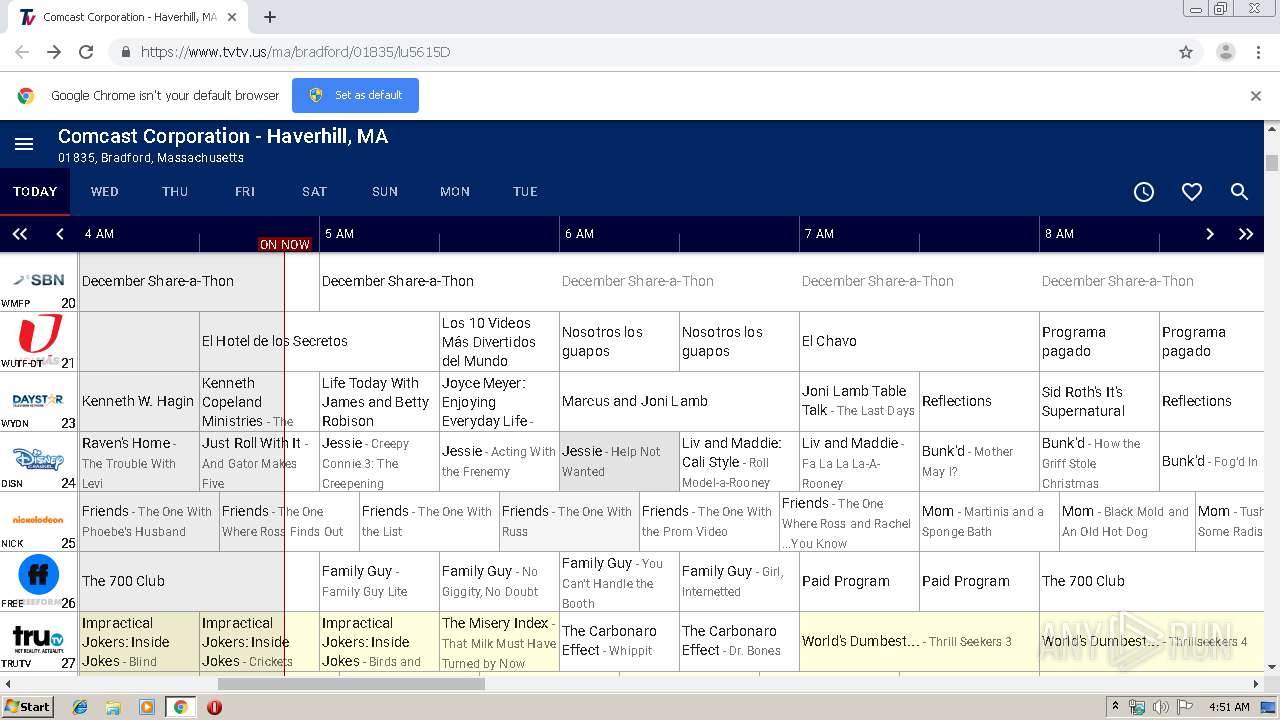Viewport: 1280px width, 720px height.
Task: Open Chrome profile avatar
Action: [1225, 52]
